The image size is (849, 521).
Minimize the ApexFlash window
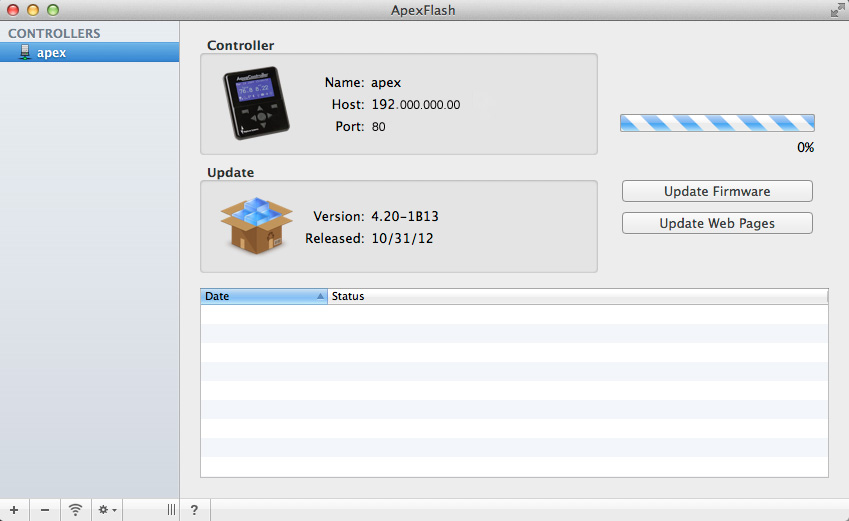coord(33,10)
